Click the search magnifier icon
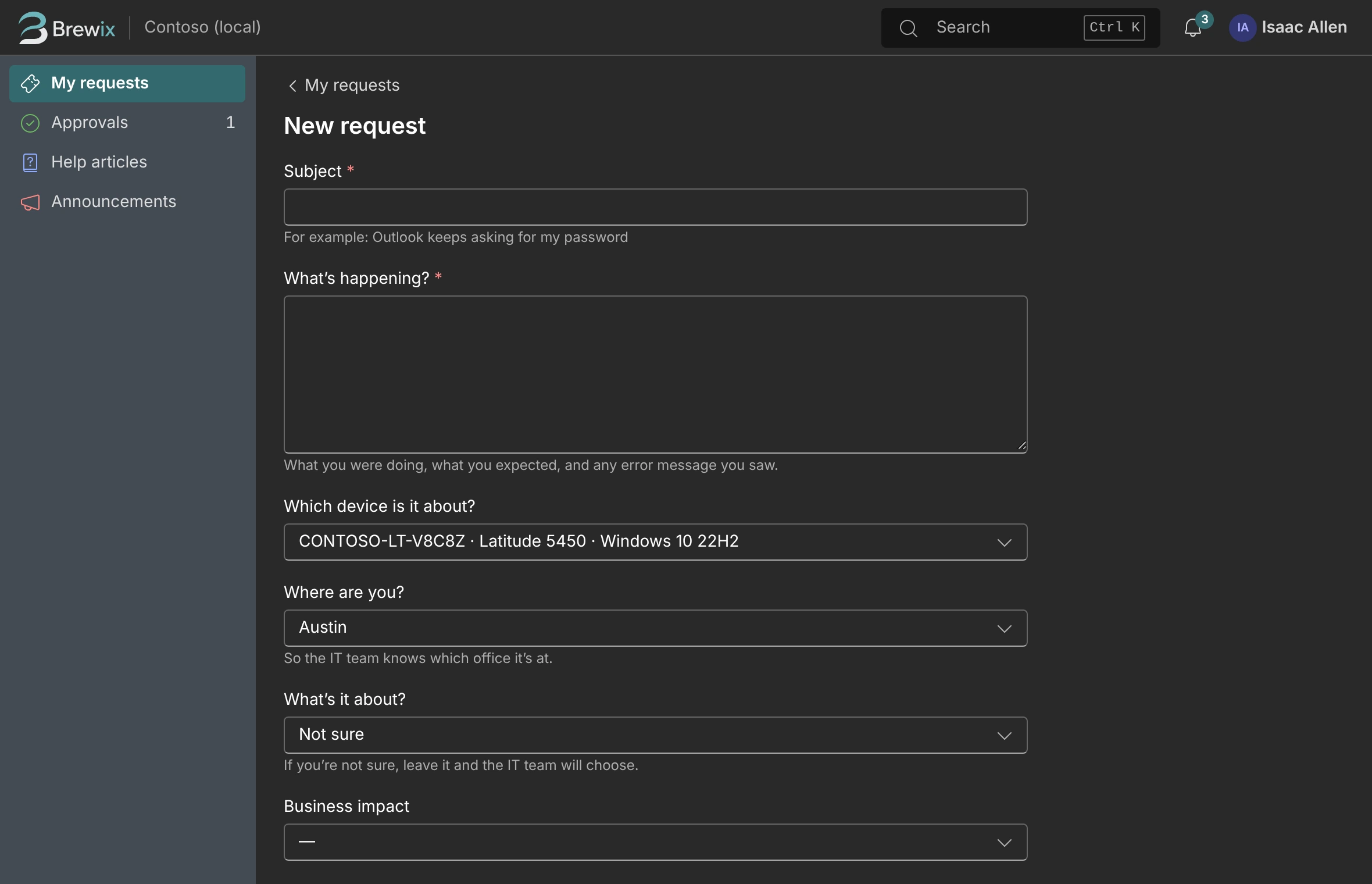This screenshot has width=1372, height=884. pyautogui.click(x=908, y=28)
